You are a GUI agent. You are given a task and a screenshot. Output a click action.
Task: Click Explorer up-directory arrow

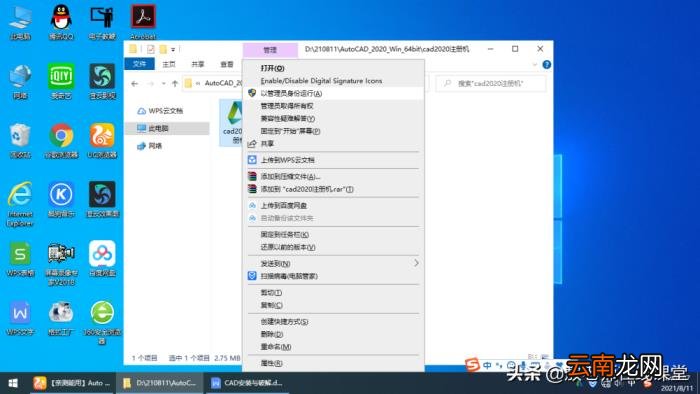click(x=175, y=83)
